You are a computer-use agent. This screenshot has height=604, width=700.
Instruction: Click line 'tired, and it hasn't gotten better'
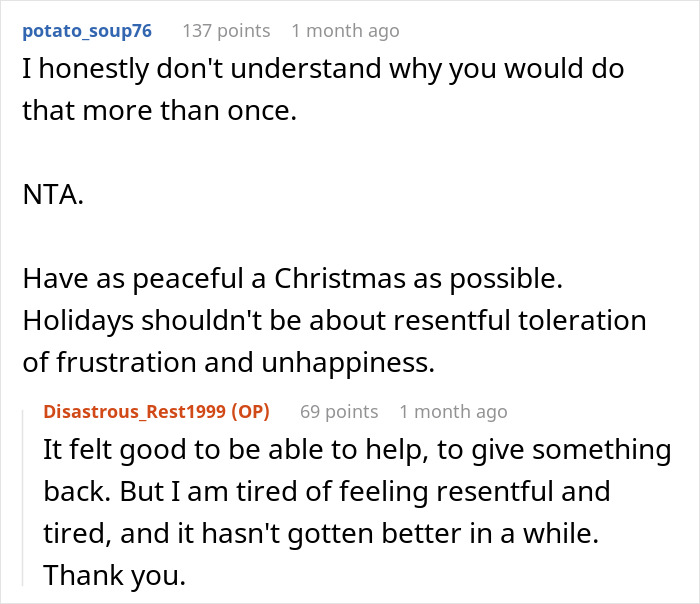[320, 533]
